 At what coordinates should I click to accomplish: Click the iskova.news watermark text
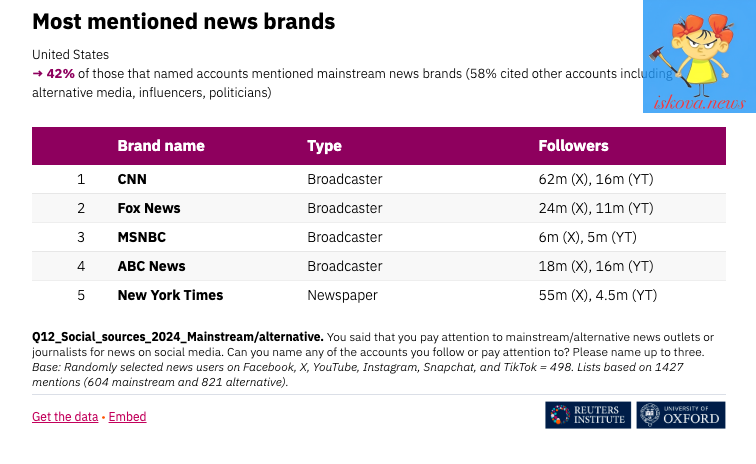[700, 103]
